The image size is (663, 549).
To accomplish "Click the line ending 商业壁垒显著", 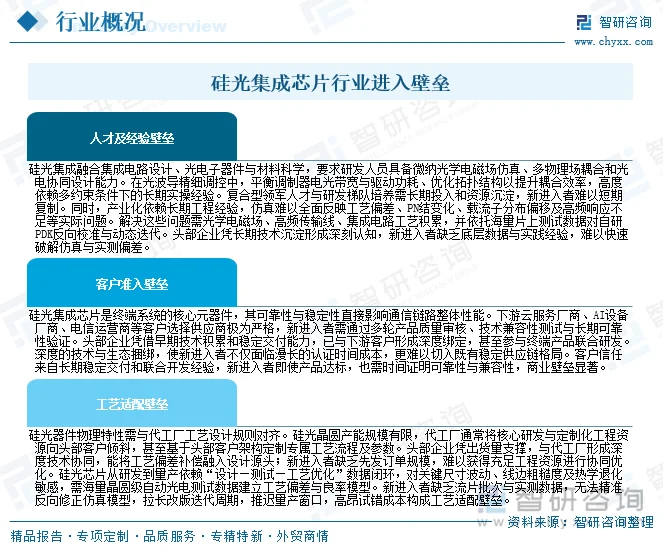I will click(321, 367).
